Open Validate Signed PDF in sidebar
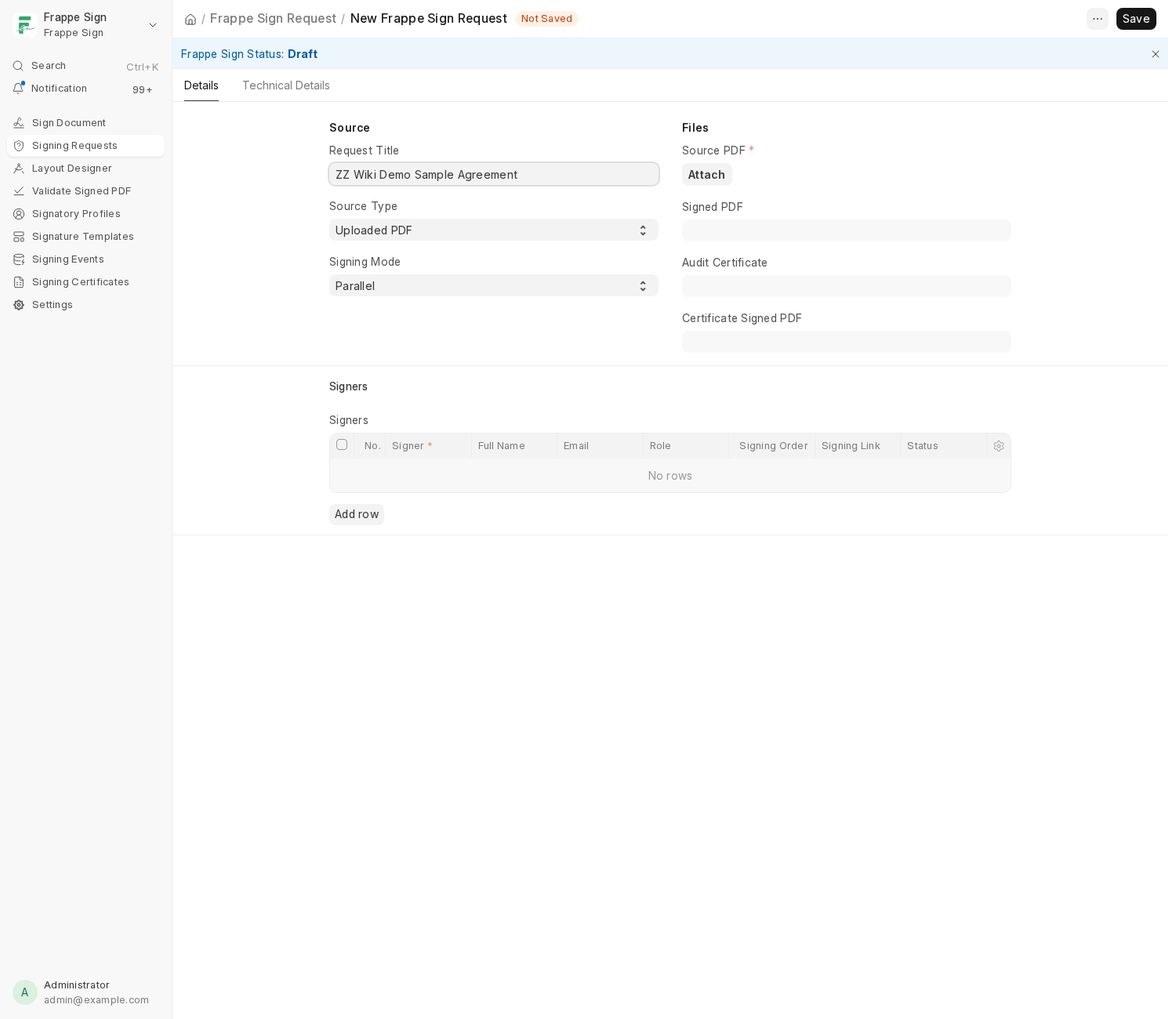This screenshot has width=1176, height=1019. click(x=85, y=191)
